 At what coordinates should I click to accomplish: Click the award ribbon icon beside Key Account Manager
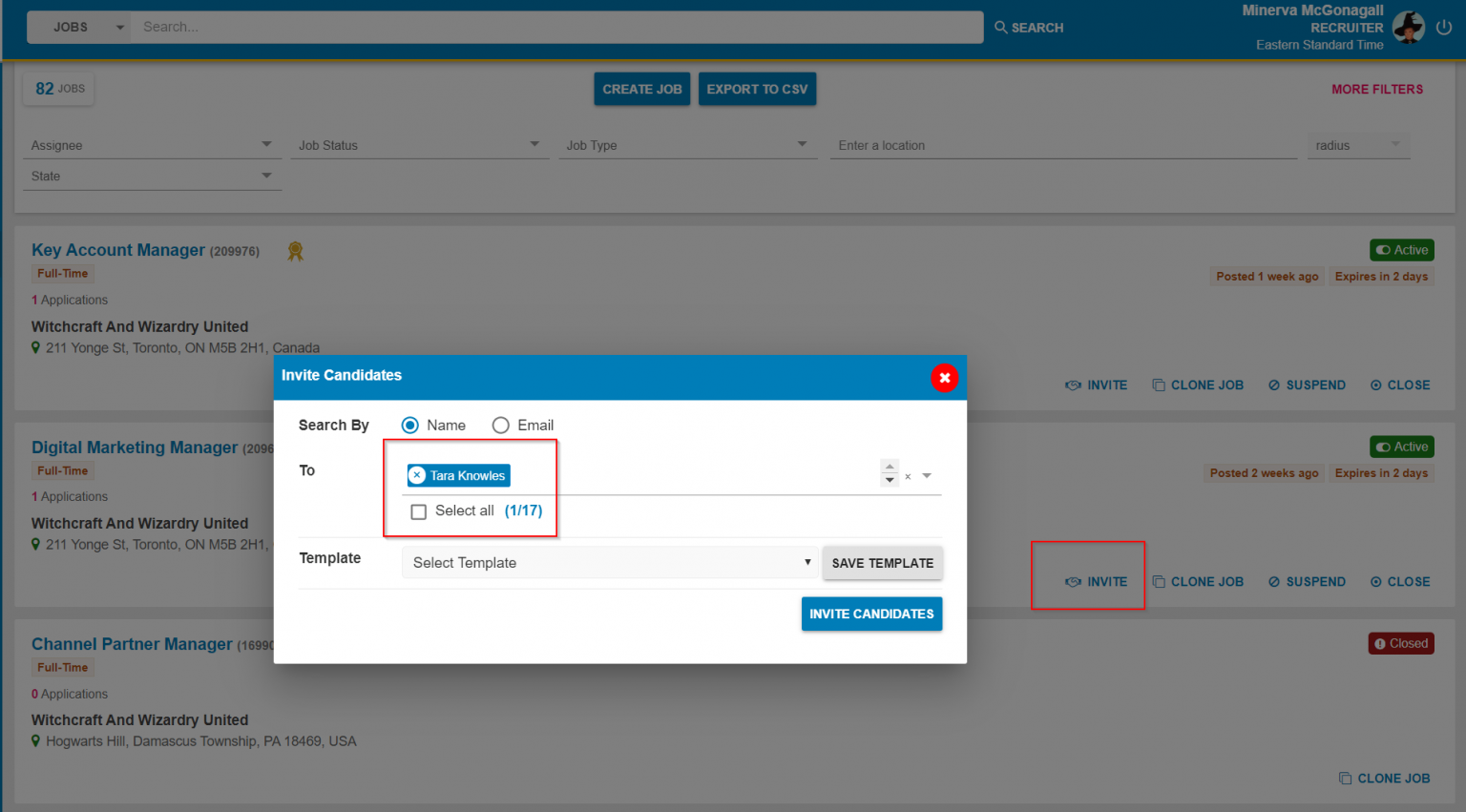pyautogui.click(x=295, y=251)
